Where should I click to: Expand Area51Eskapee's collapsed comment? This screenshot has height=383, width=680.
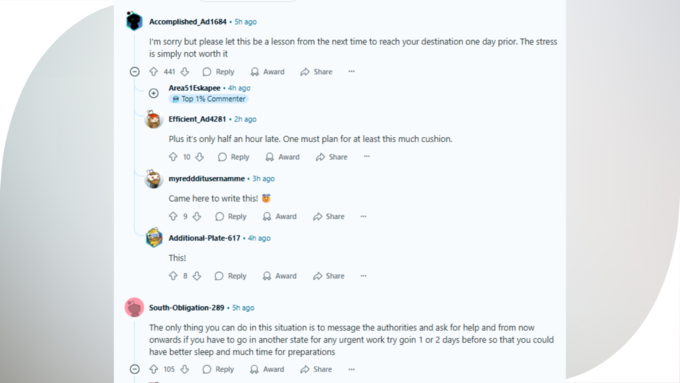click(x=154, y=93)
